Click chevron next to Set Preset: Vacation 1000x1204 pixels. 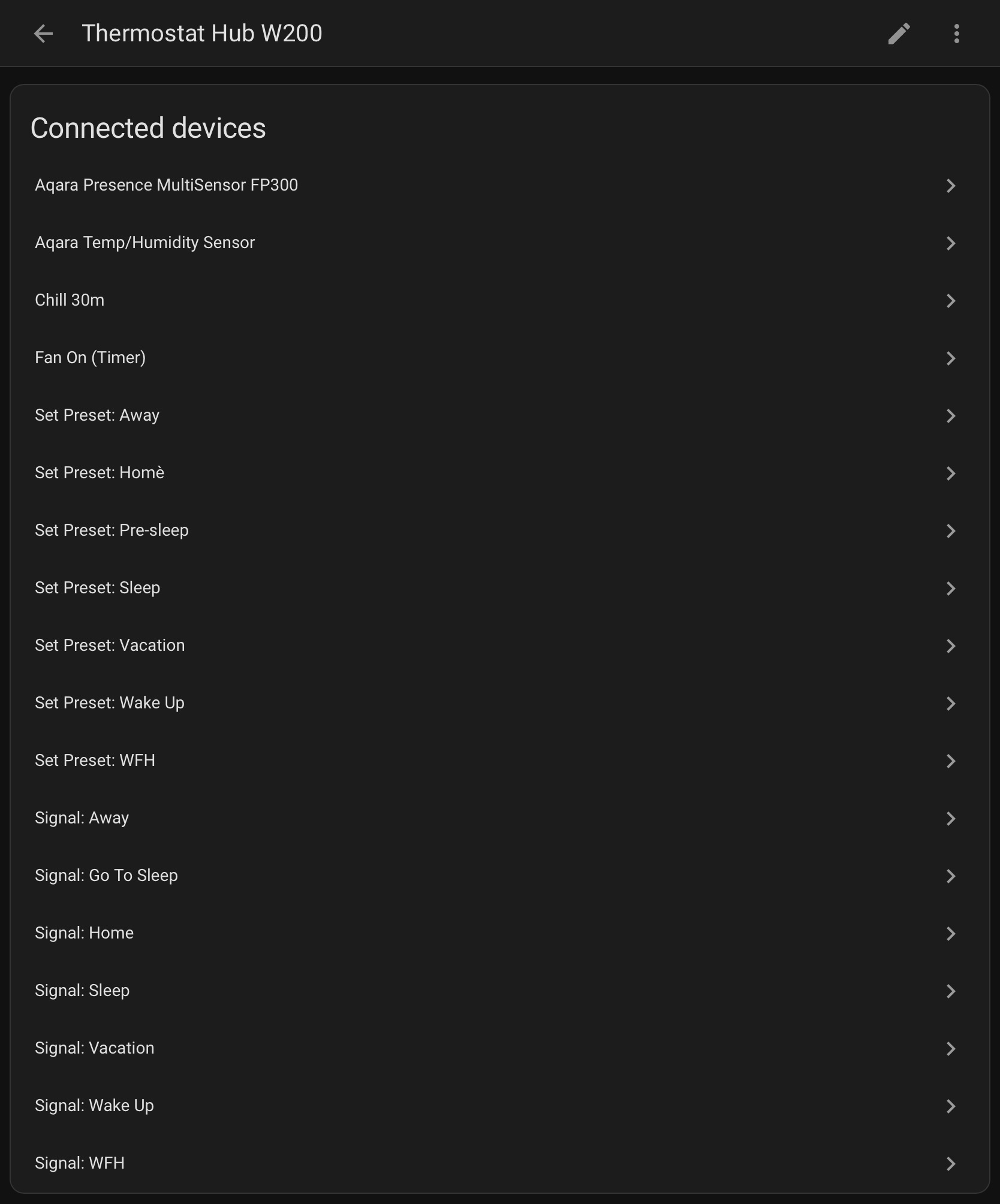tap(950, 646)
